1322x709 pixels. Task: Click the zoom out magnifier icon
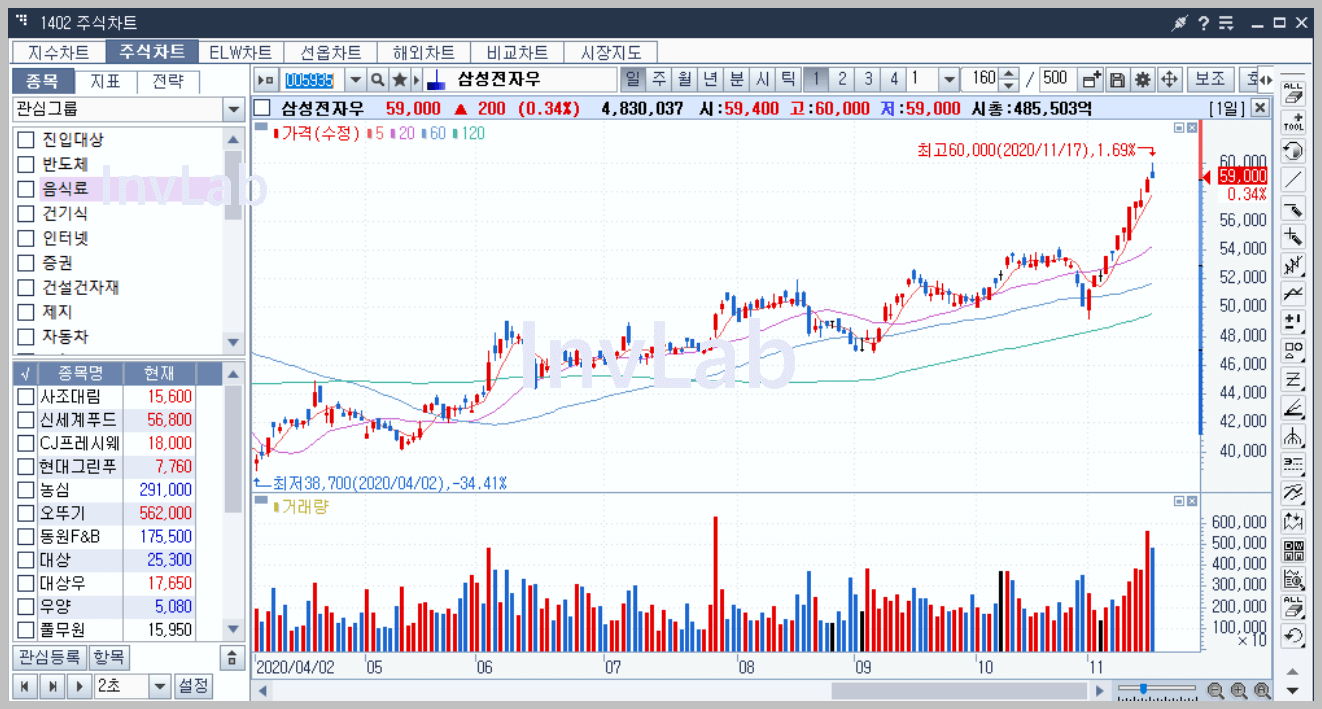[x=1215, y=690]
